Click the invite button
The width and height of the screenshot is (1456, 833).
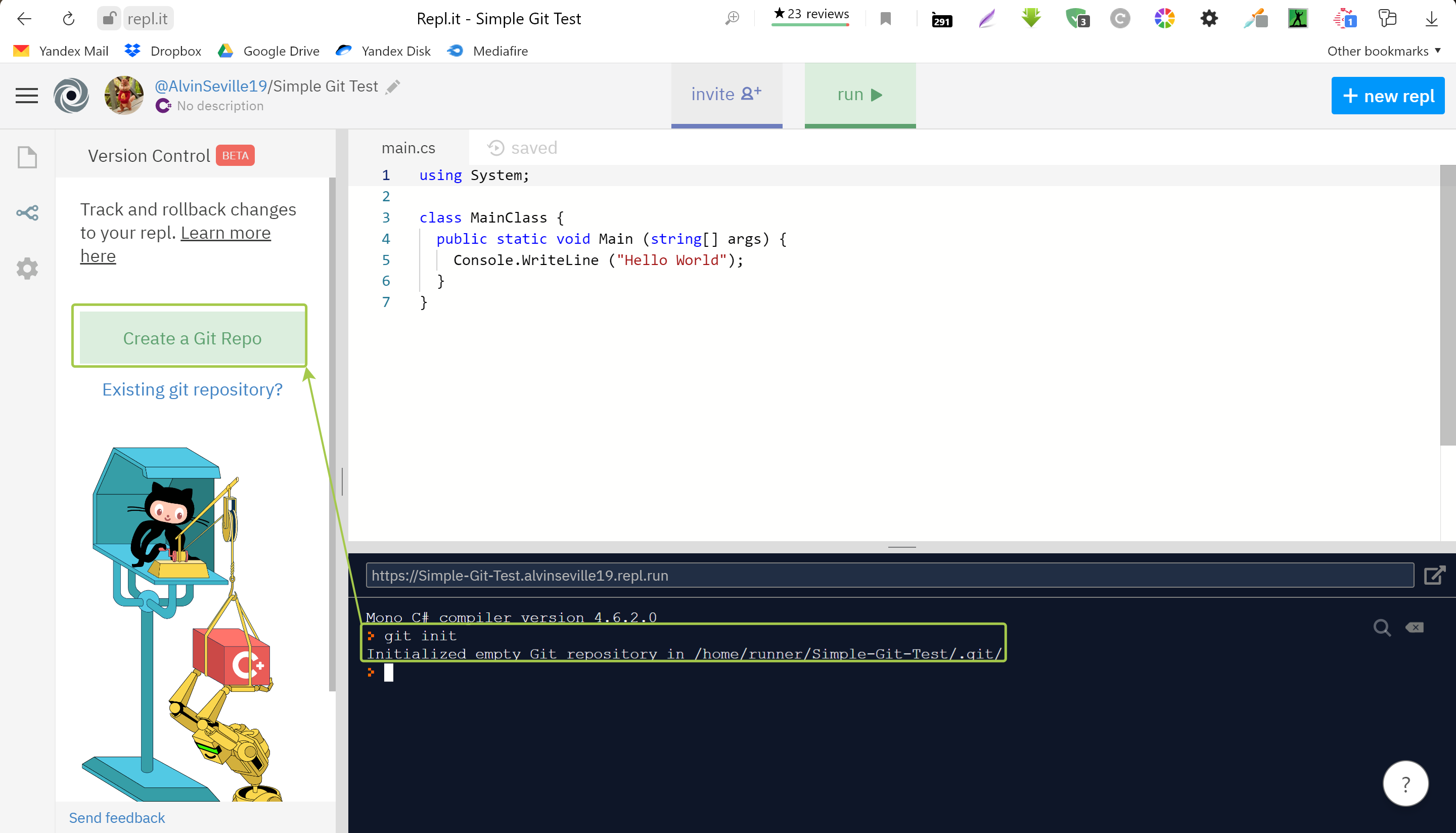click(726, 95)
